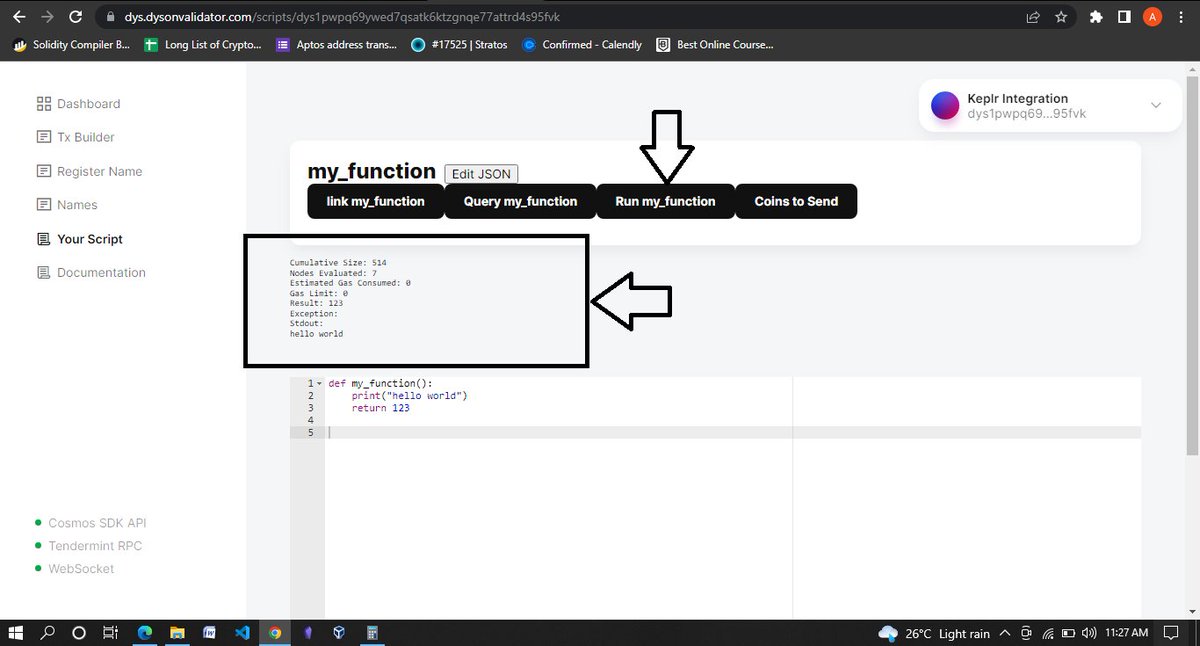Image resolution: width=1200 pixels, height=646 pixels.
Task: Click Run my_function button
Action: pos(666,201)
